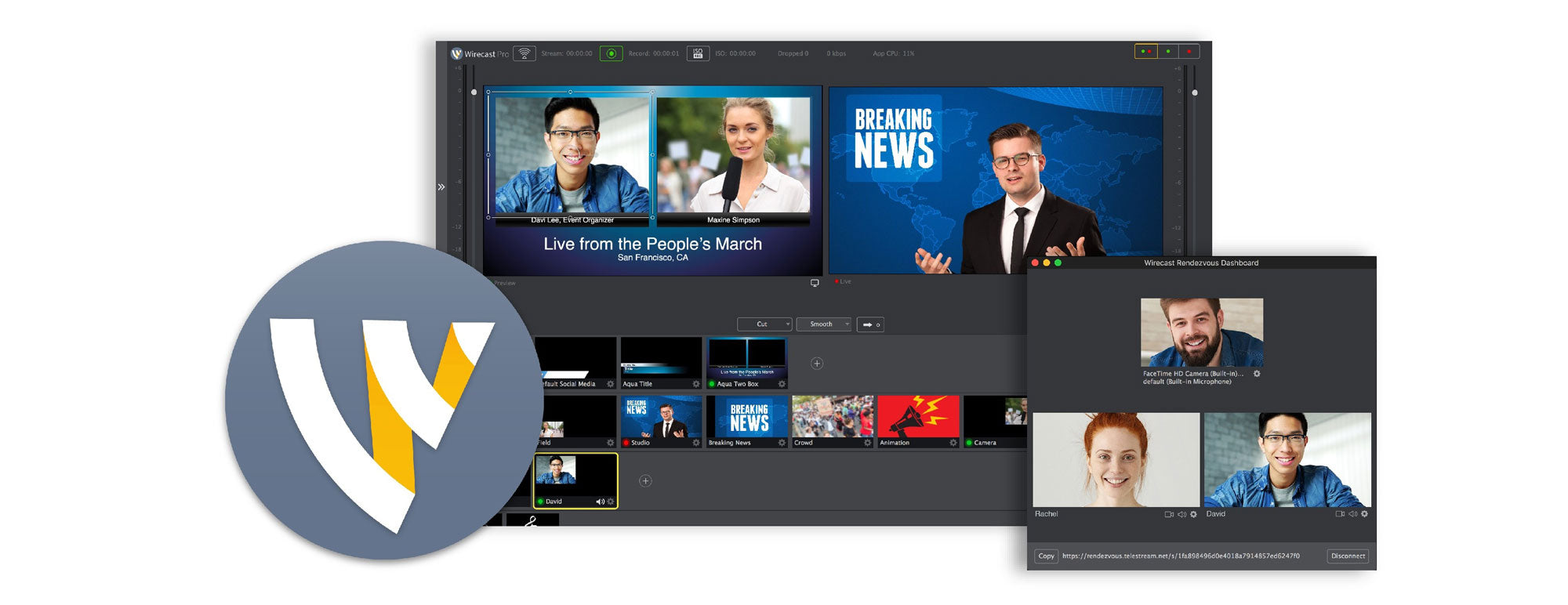This screenshot has width=1568, height=605.
Task: Select the live-only red dot layout button
Action: (x=1189, y=52)
